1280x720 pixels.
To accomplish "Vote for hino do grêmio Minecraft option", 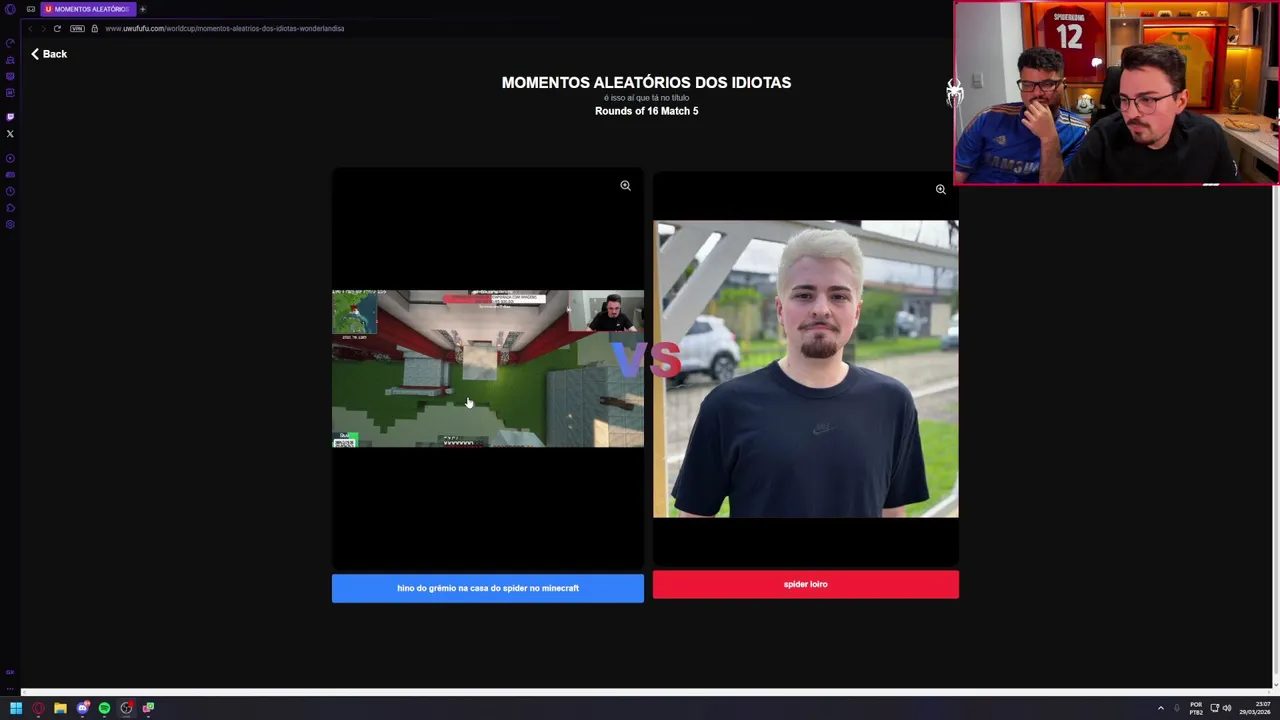I will pos(488,588).
